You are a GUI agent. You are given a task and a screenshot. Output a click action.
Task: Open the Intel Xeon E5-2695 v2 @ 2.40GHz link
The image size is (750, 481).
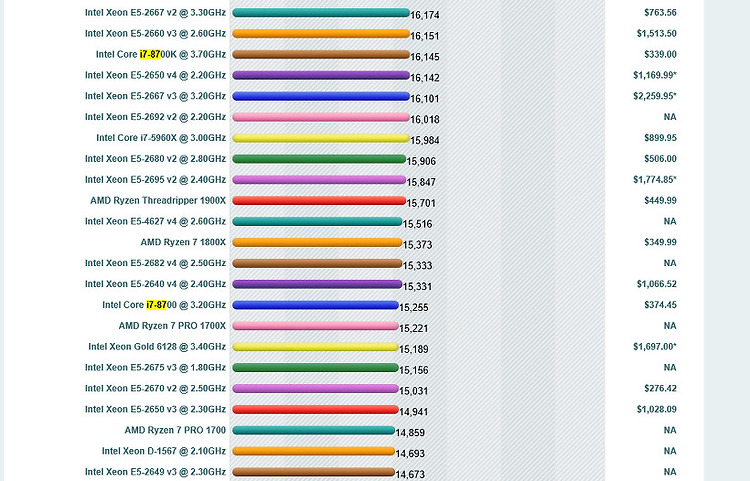pos(155,180)
